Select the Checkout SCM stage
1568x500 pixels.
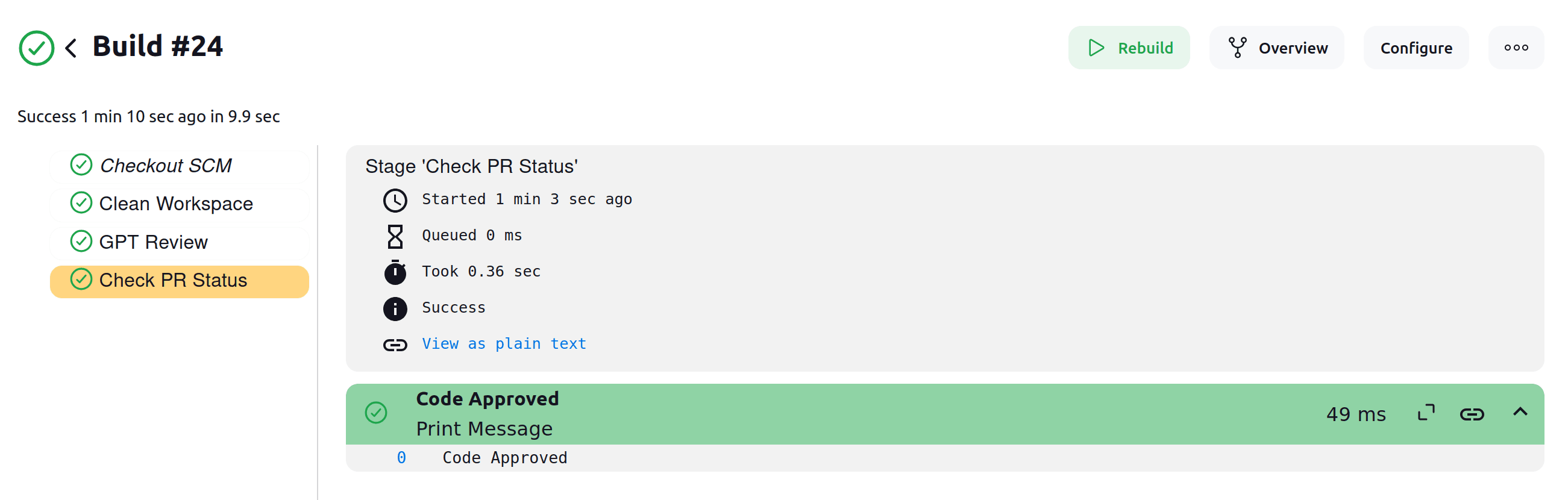[x=180, y=166]
